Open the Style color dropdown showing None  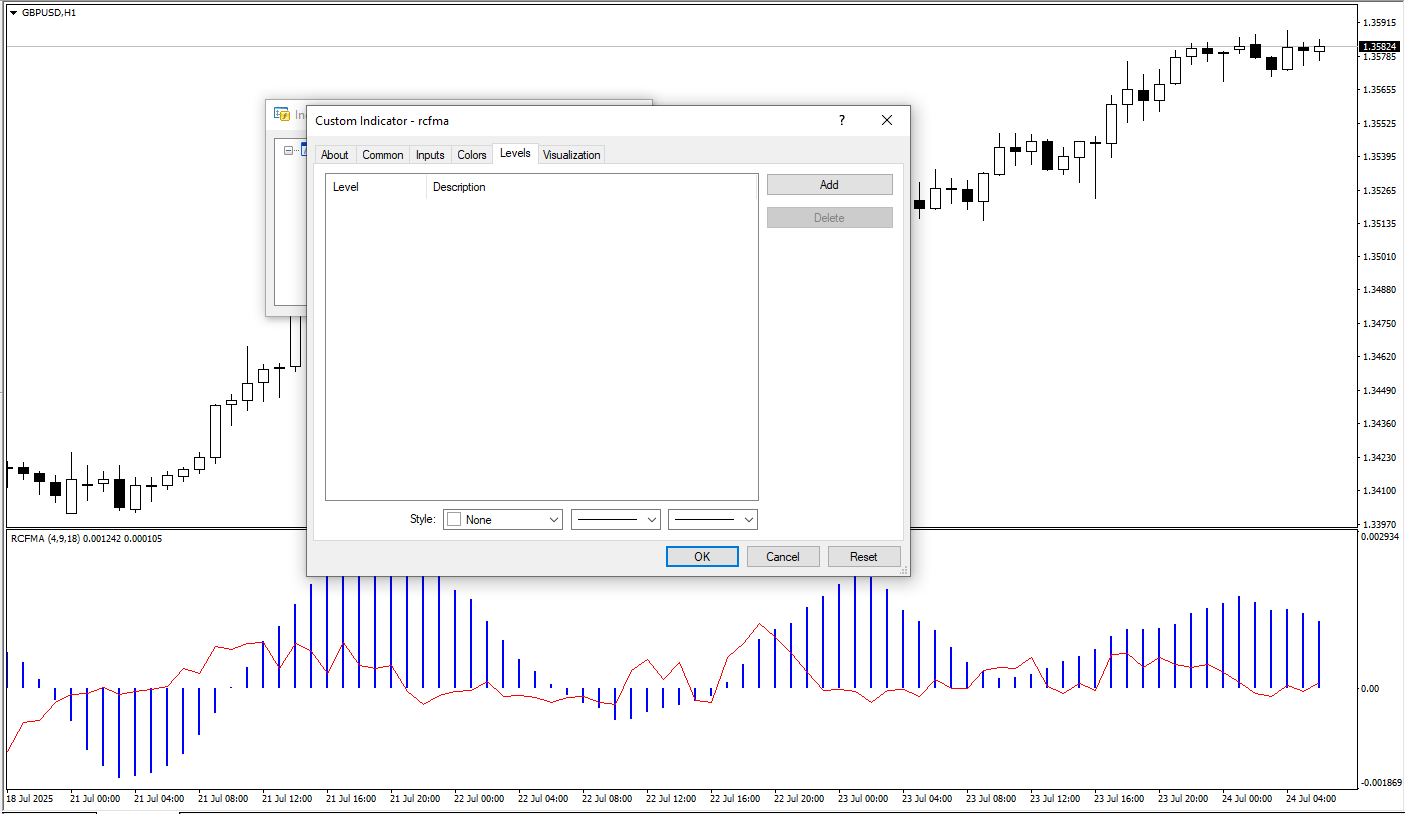[502, 520]
